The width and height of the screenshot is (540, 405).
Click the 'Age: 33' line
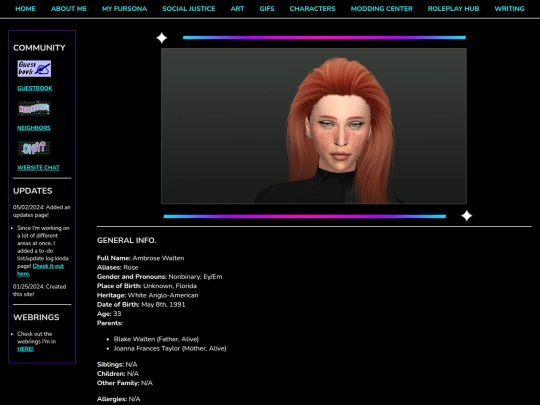pyautogui.click(x=109, y=314)
